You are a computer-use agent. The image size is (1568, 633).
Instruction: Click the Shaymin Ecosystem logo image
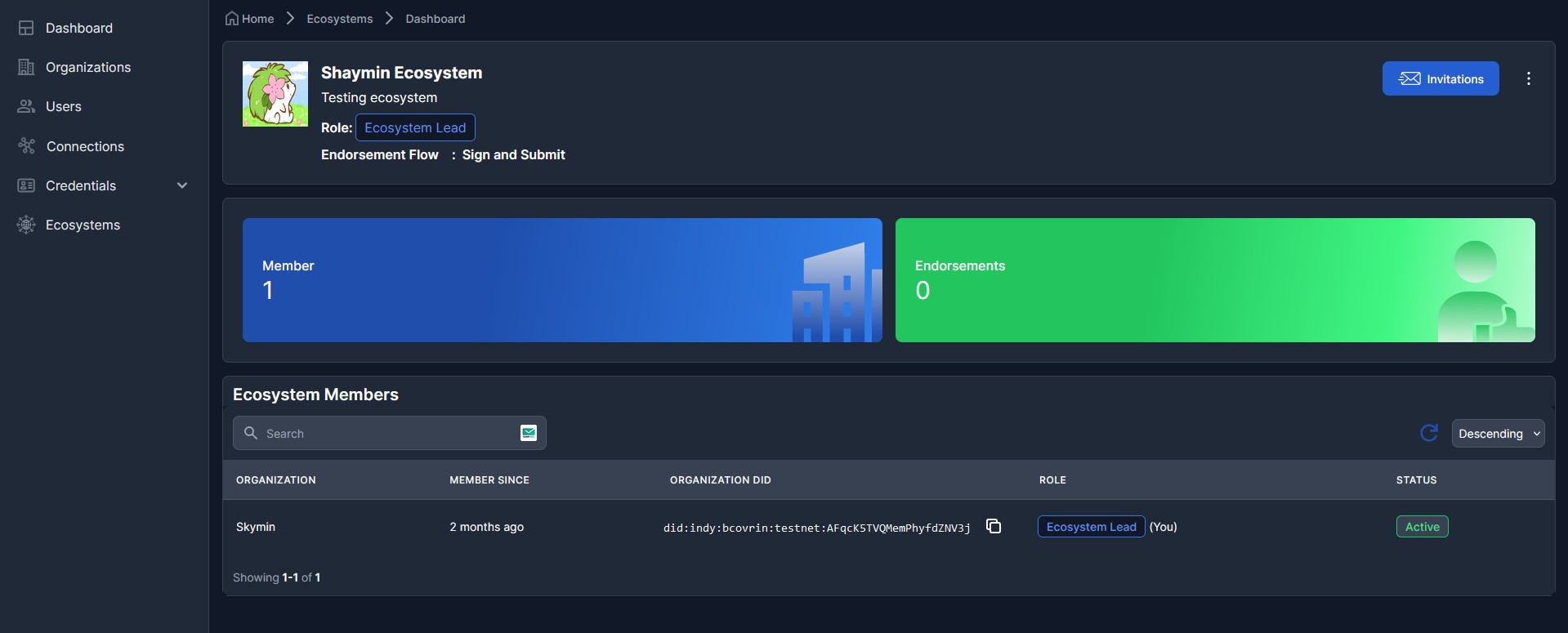[x=275, y=94]
